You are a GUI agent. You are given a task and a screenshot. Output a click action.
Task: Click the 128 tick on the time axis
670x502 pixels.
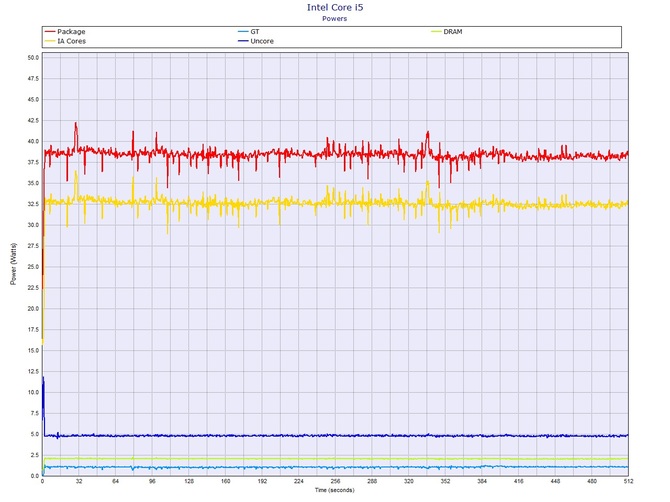(x=189, y=481)
